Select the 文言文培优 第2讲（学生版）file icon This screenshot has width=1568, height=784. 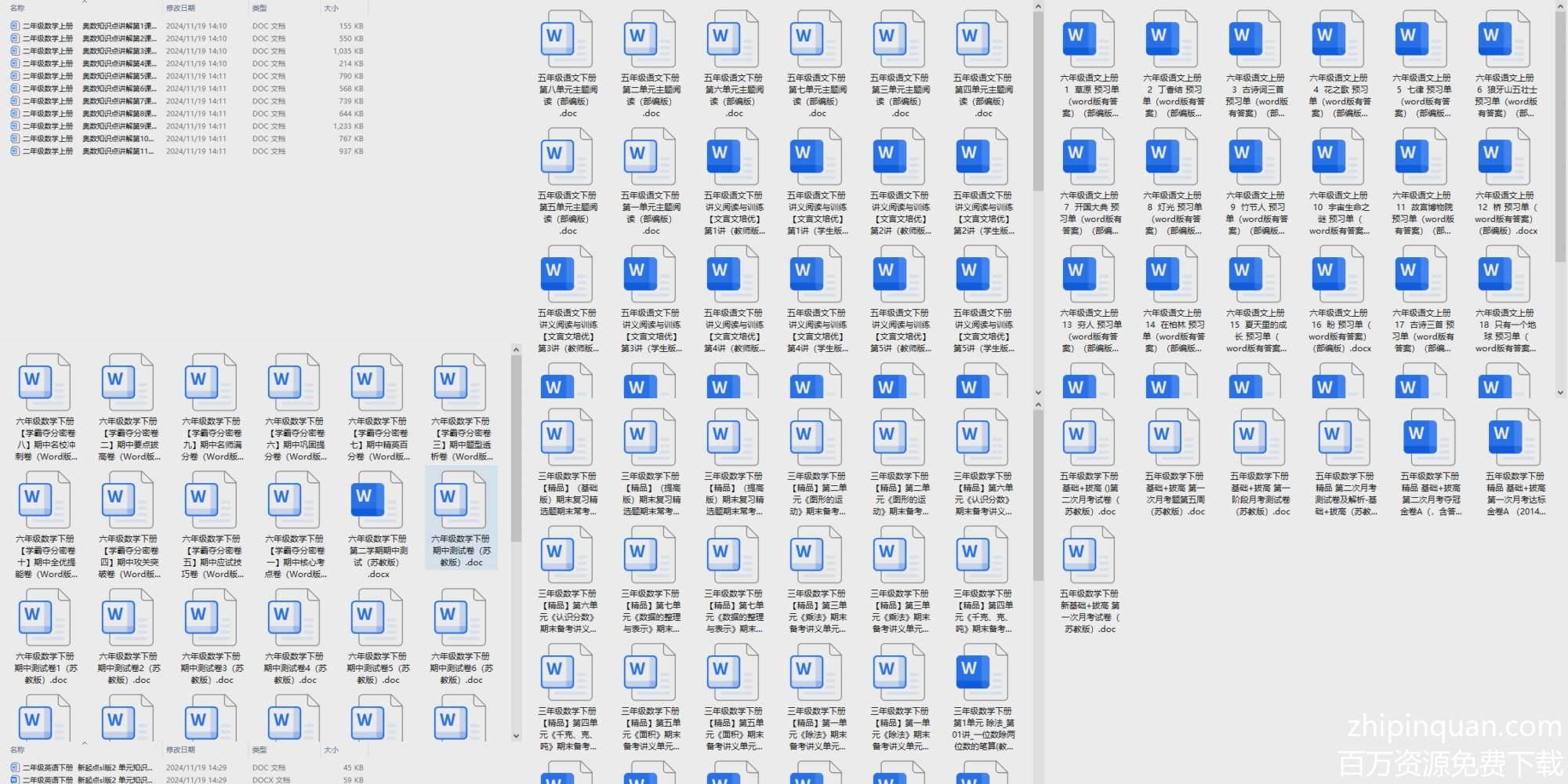coord(982,156)
